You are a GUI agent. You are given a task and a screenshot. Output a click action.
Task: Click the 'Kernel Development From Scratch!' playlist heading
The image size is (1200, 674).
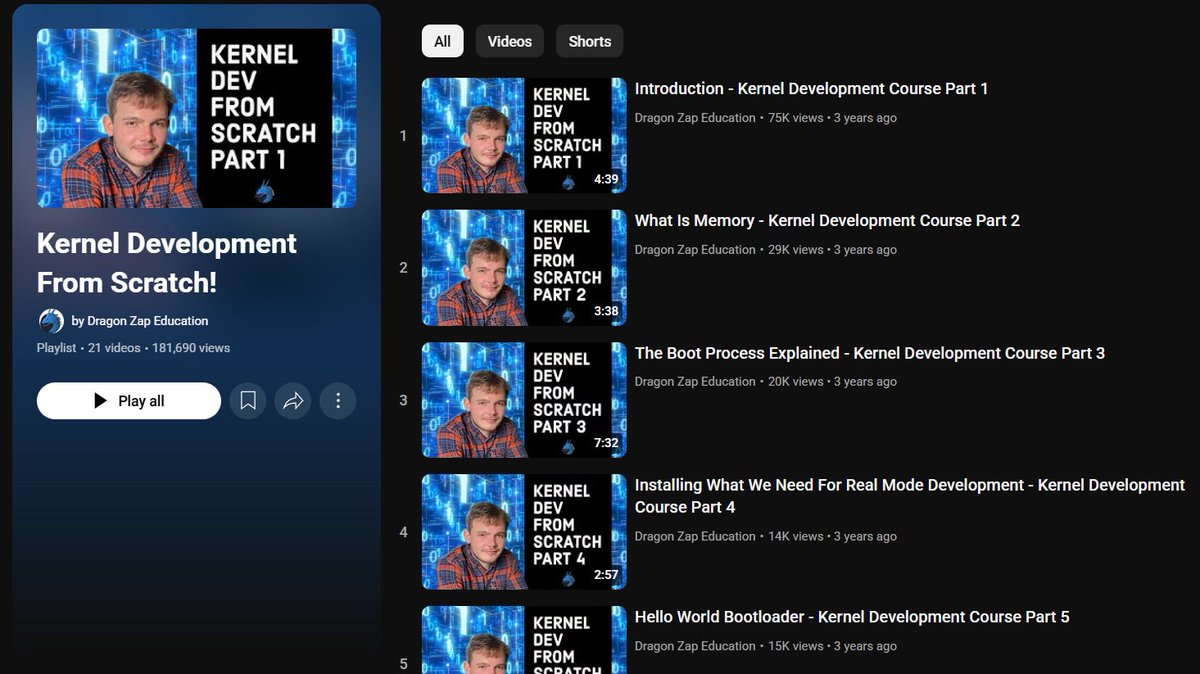tap(167, 263)
